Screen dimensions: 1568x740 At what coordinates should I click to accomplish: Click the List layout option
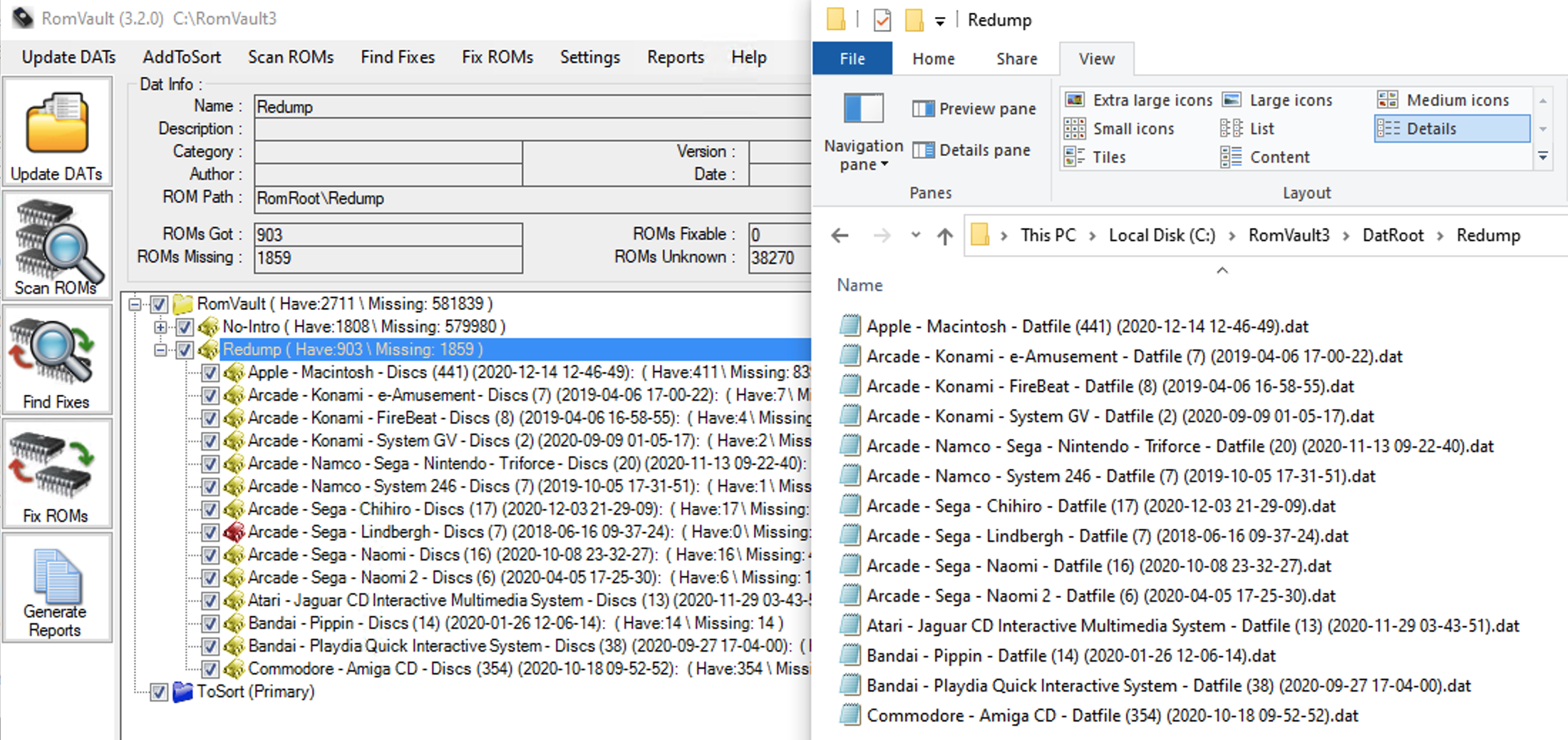1247,128
